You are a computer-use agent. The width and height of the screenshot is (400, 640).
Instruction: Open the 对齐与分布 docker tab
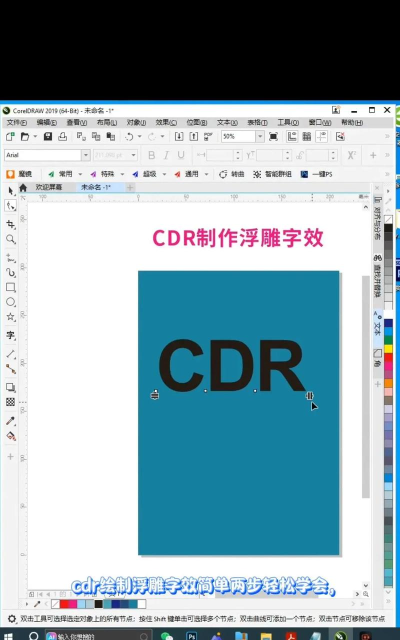click(378, 219)
